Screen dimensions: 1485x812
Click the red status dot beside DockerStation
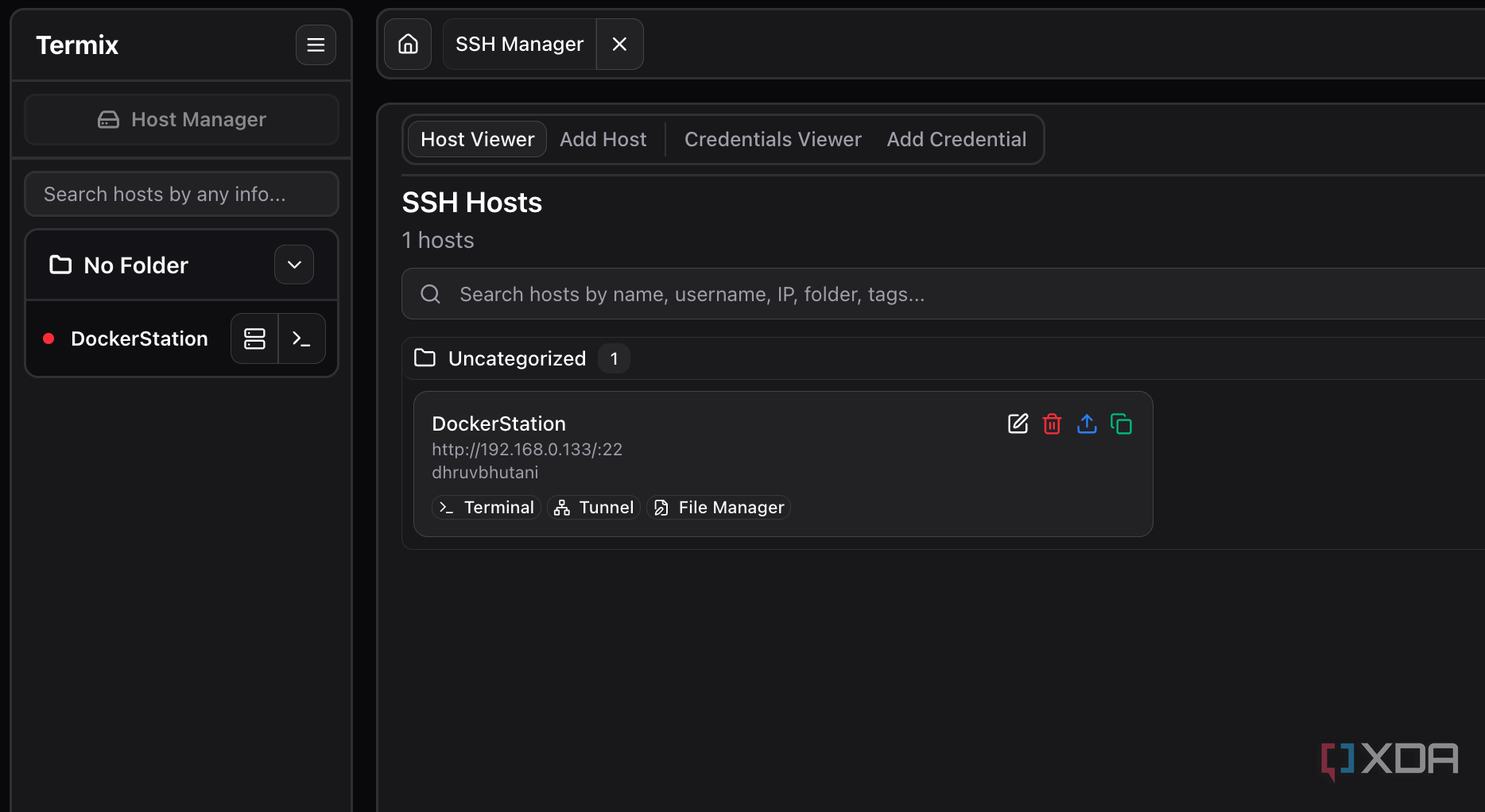pyautogui.click(x=48, y=338)
